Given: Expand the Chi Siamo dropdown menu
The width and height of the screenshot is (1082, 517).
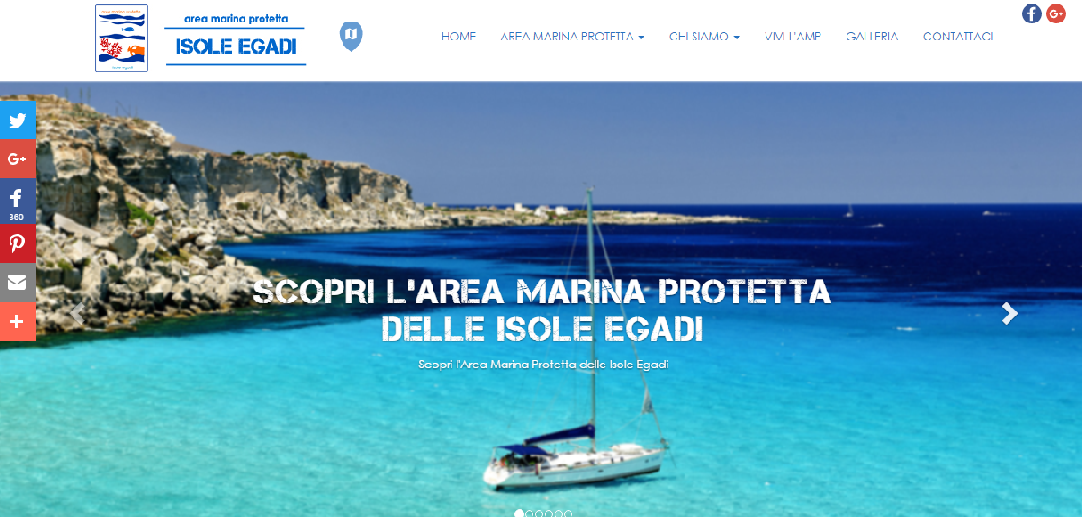Looking at the screenshot, I should [704, 37].
